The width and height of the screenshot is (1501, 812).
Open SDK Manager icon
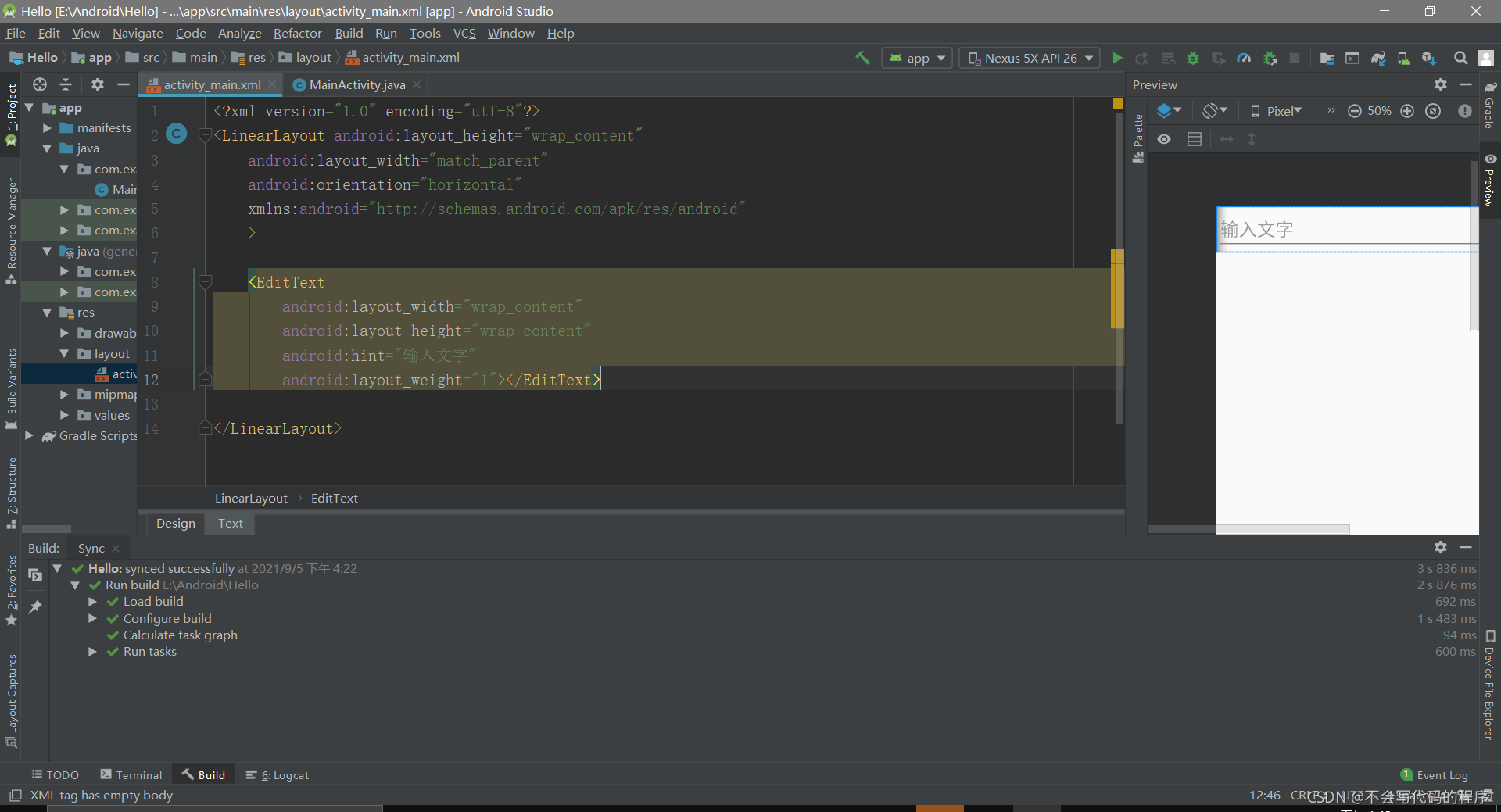click(1429, 58)
